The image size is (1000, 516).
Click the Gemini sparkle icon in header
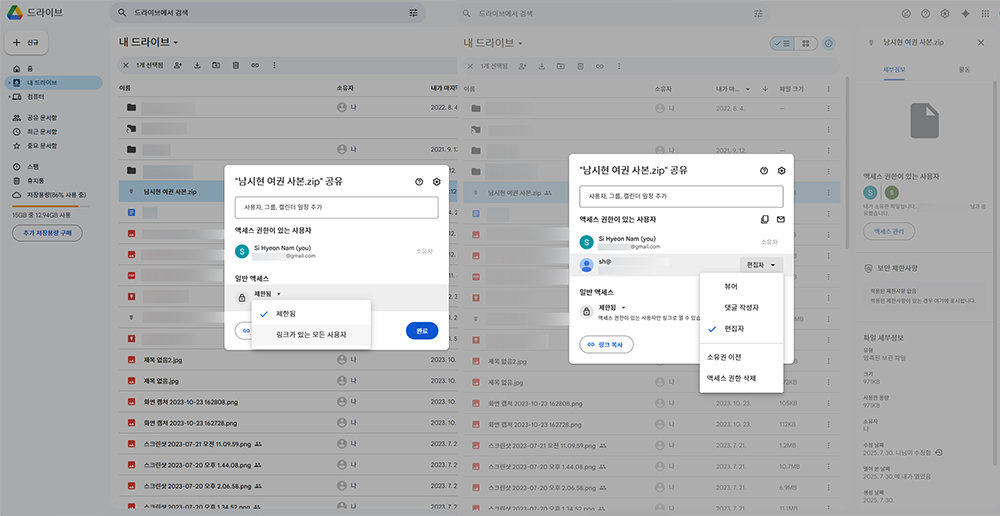[964, 13]
